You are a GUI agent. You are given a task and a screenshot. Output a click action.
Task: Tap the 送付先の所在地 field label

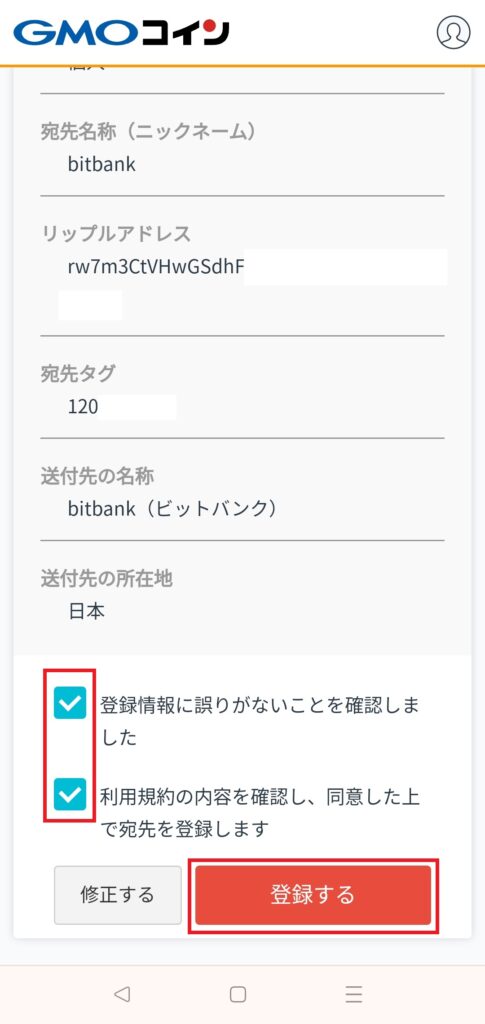106,579
